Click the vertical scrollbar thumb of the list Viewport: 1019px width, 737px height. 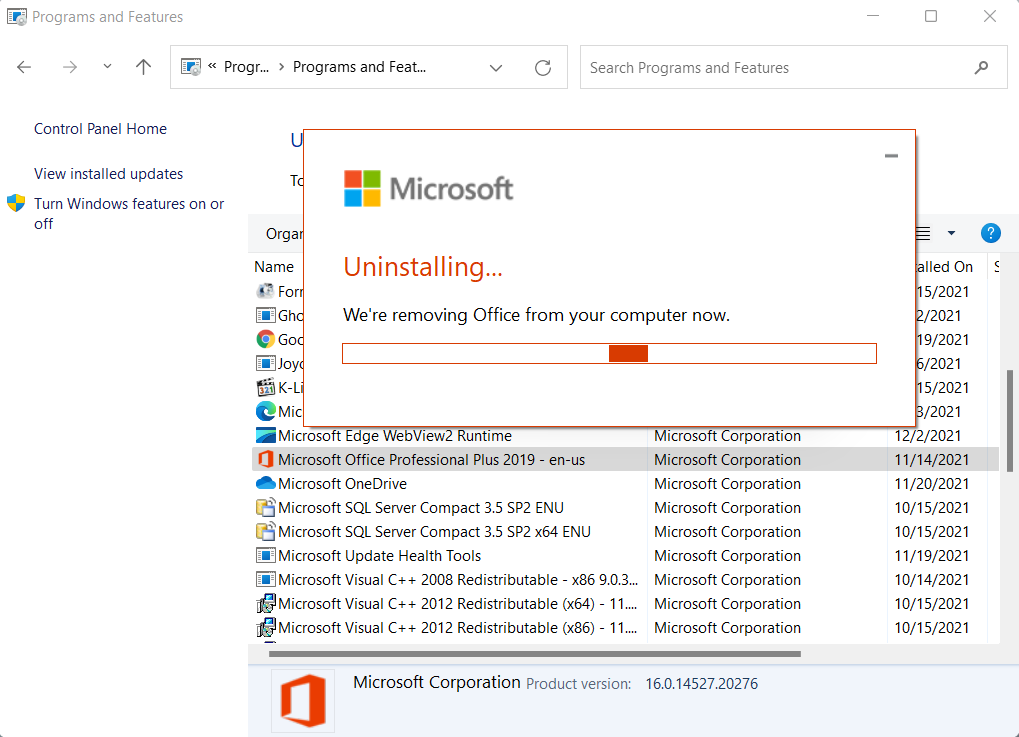pos(1009,421)
